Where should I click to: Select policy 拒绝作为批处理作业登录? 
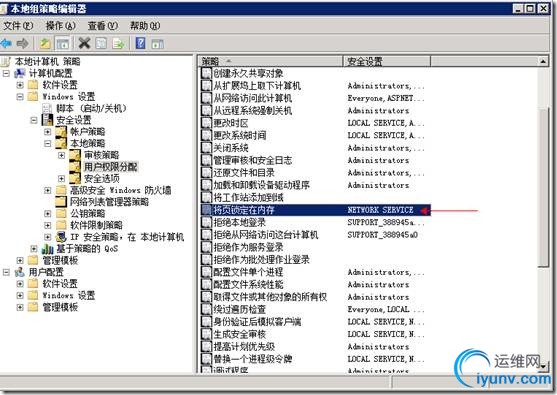coord(261,260)
